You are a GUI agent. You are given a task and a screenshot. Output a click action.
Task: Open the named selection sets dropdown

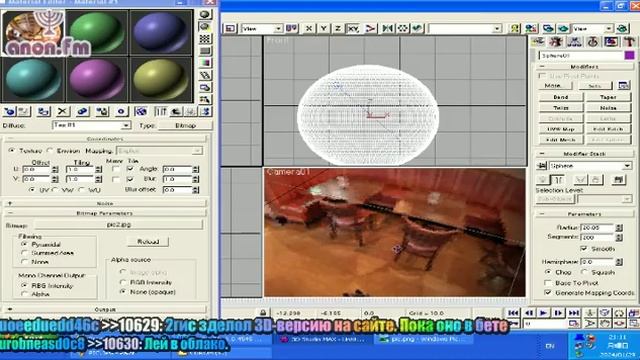(x=497, y=29)
